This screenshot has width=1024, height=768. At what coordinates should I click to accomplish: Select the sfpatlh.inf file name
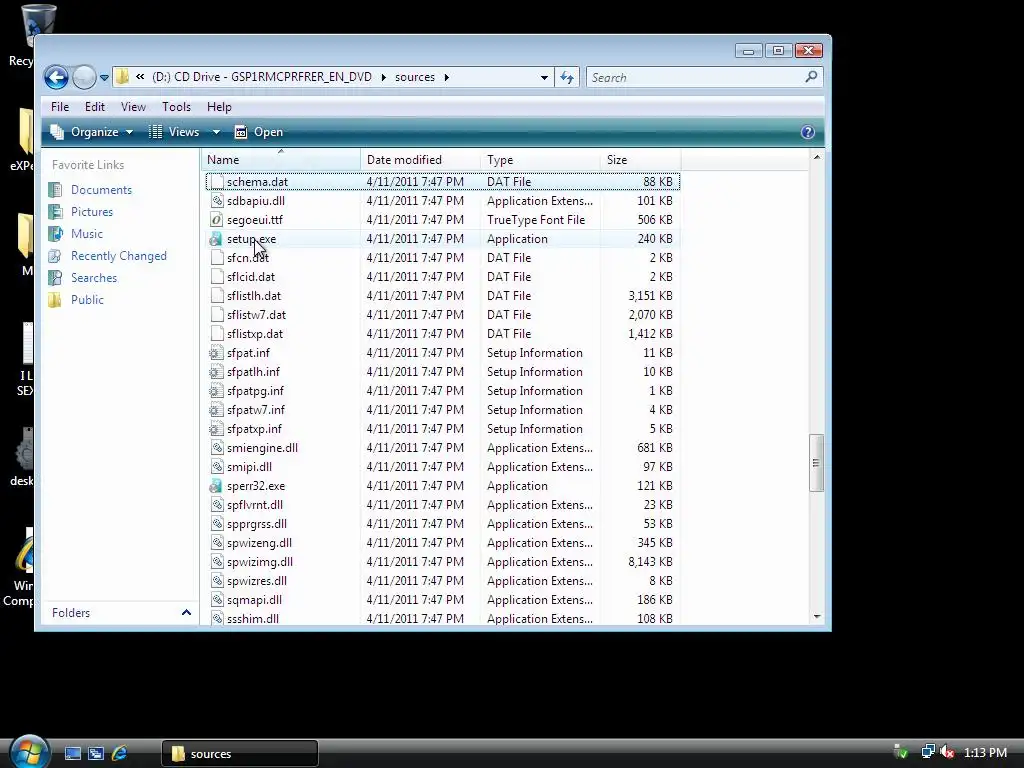point(253,372)
